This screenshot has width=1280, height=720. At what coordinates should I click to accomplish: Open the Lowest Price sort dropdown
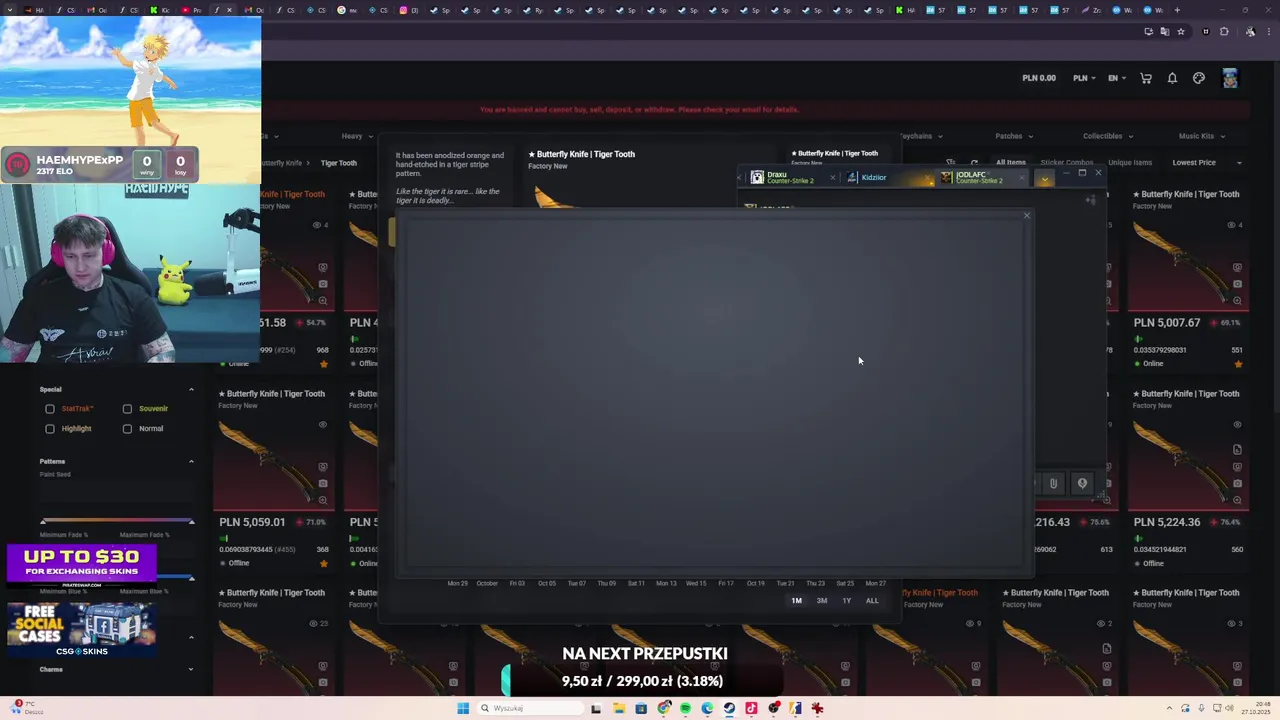click(x=1207, y=162)
